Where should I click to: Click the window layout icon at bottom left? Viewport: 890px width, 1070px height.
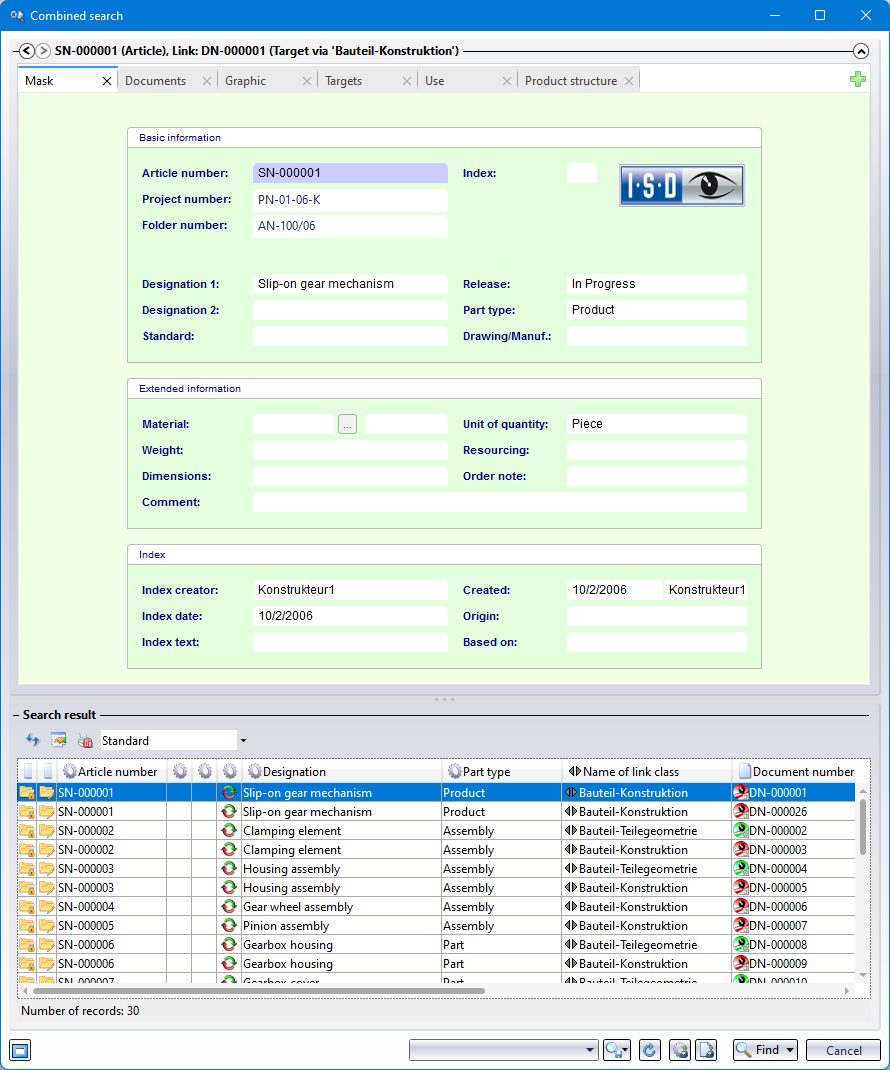tap(20, 1050)
